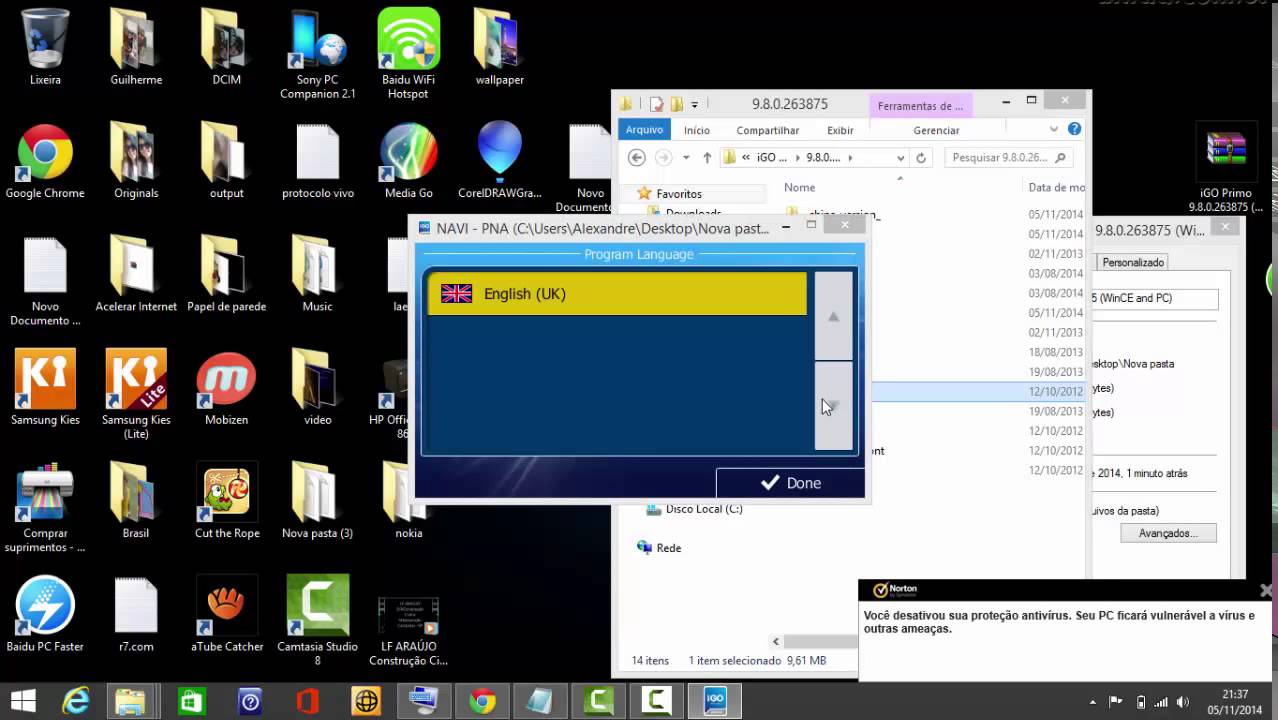Image resolution: width=1278 pixels, height=720 pixels.
Task: Open the DCIM folder on desktop
Action: point(227,47)
